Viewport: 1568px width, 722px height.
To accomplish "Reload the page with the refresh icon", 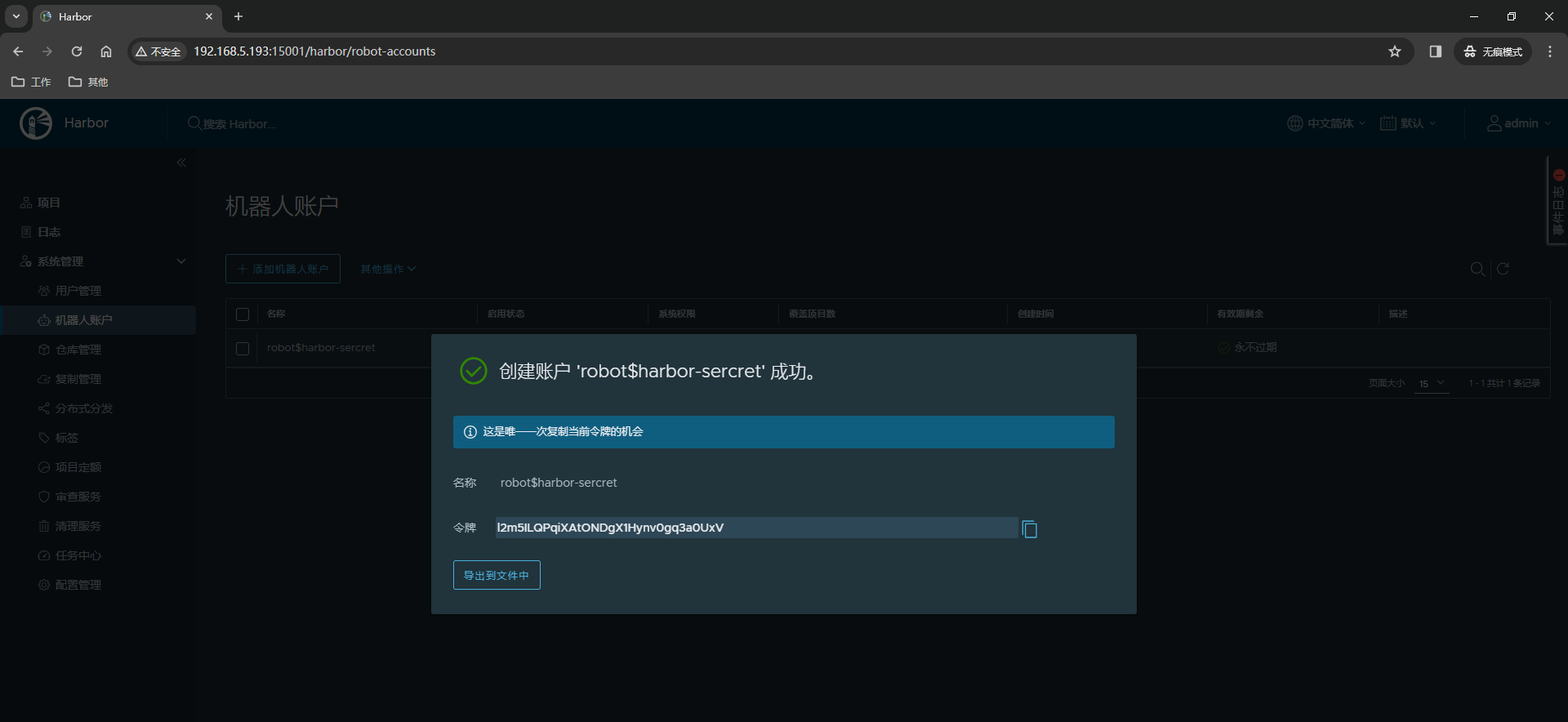I will 77,51.
